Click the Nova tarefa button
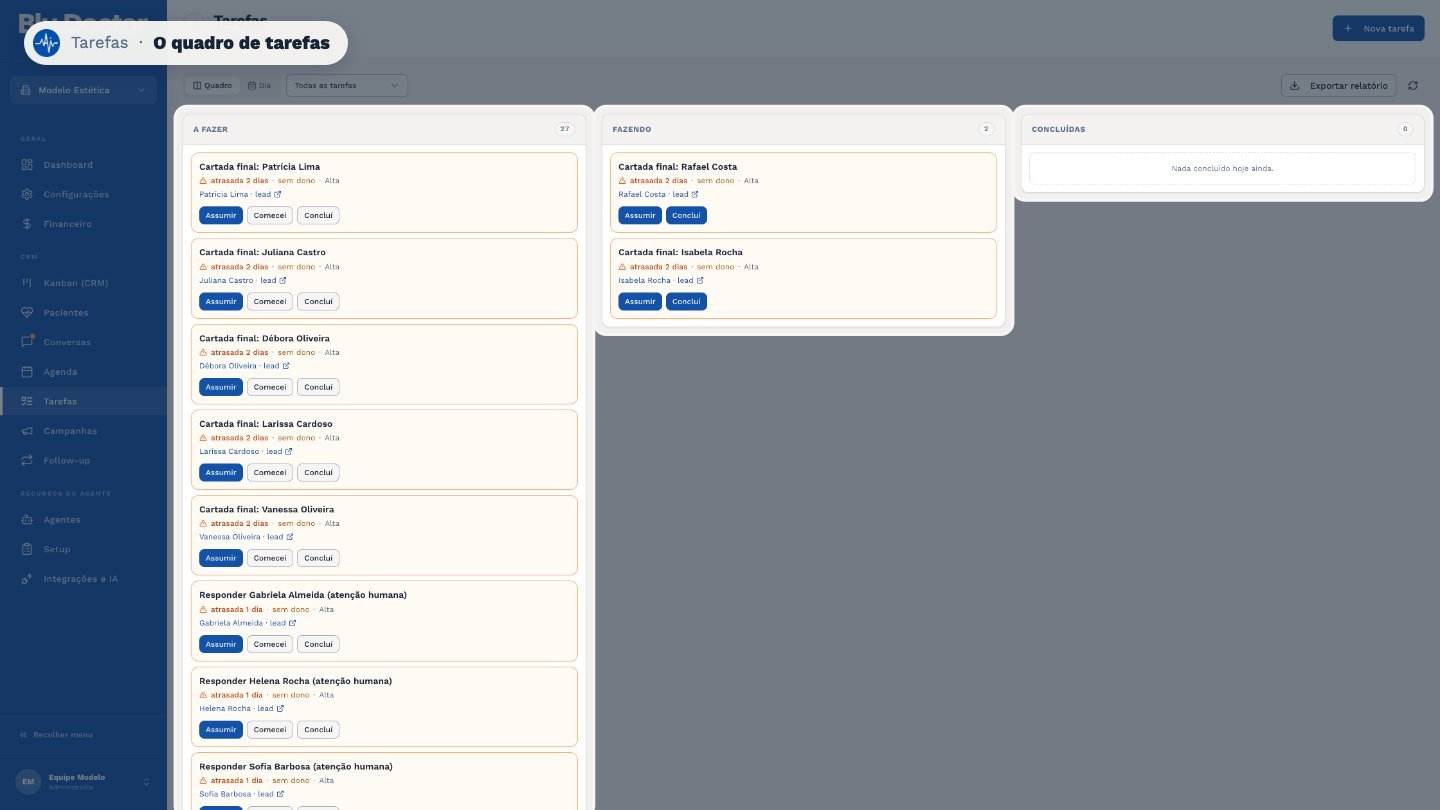Screen dimensions: 1440x810 coord(1378,29)
